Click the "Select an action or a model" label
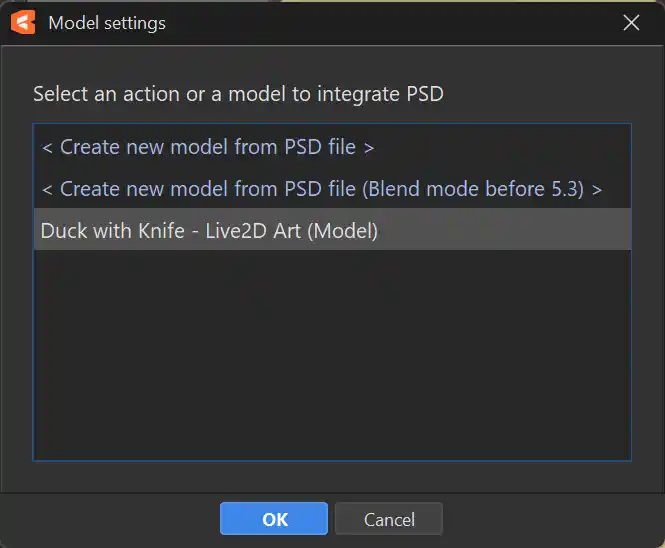 (x=237, y=94)
